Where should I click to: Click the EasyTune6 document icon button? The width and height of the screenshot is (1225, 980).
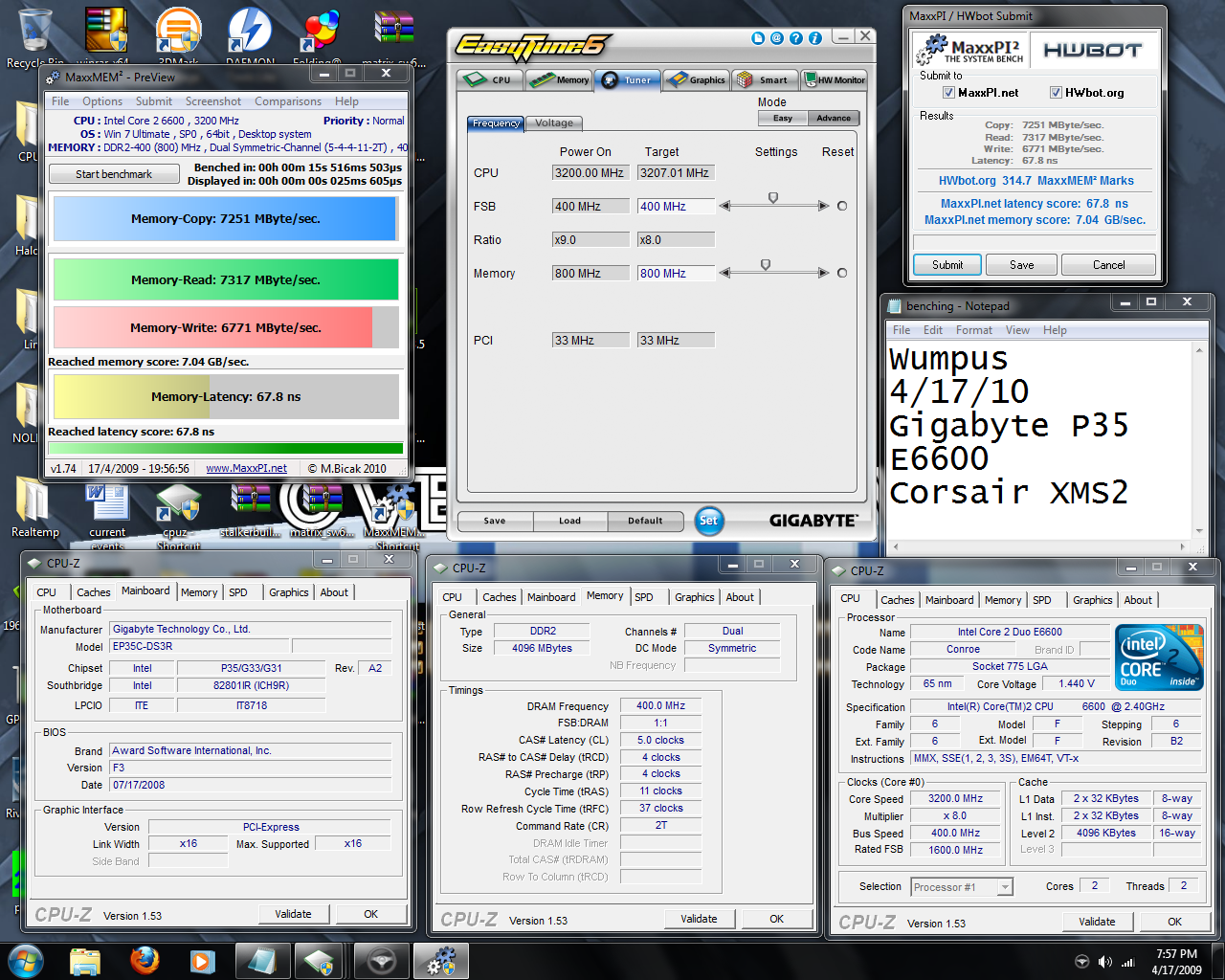758,38
